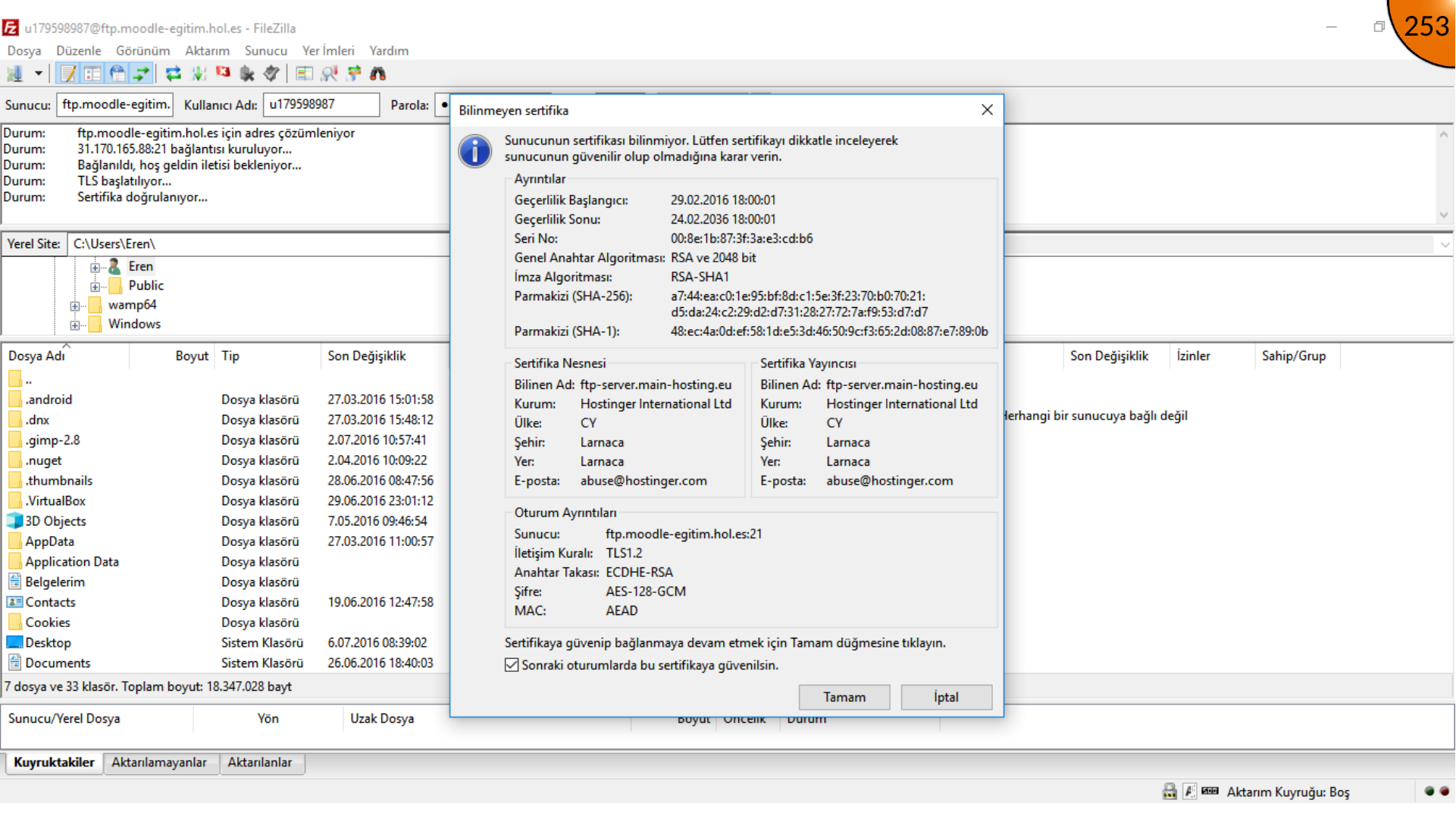Switch to Aktarılamayanlar tab
Screen dimensions: 1456x819
pos(159,763)
